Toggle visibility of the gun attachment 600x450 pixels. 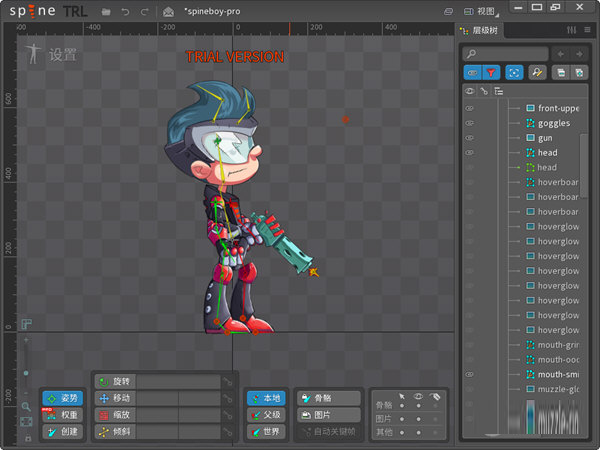469,137
